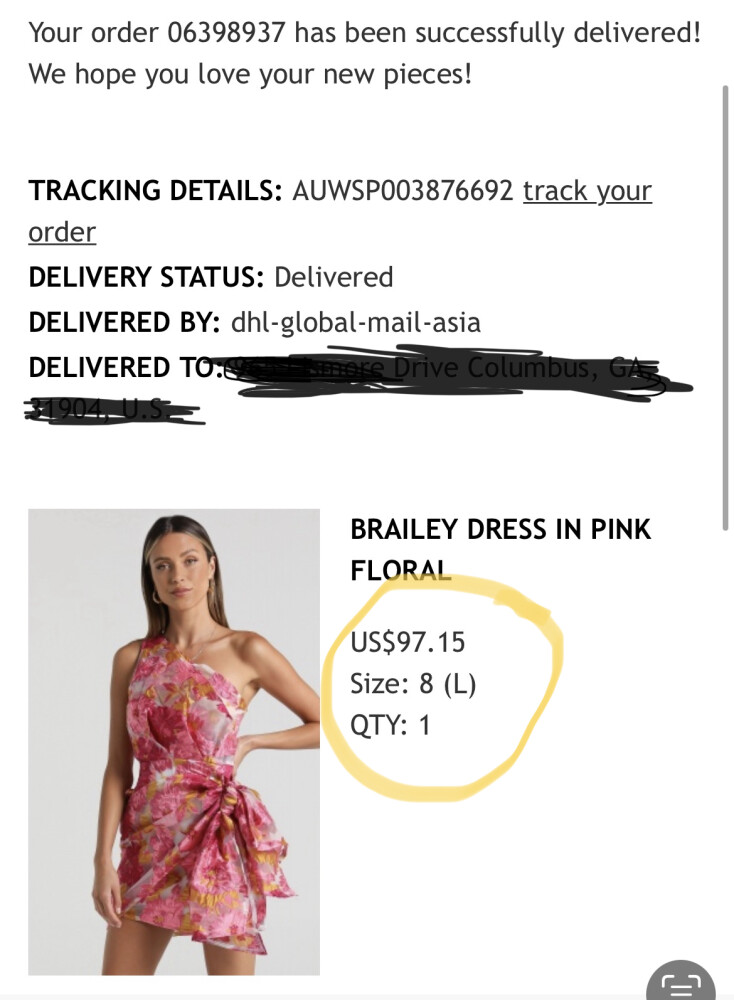Tap the "DELIVERY STATUS:" label
Viewport: 734px width, 1000px height.
click(x=147, y=277)
